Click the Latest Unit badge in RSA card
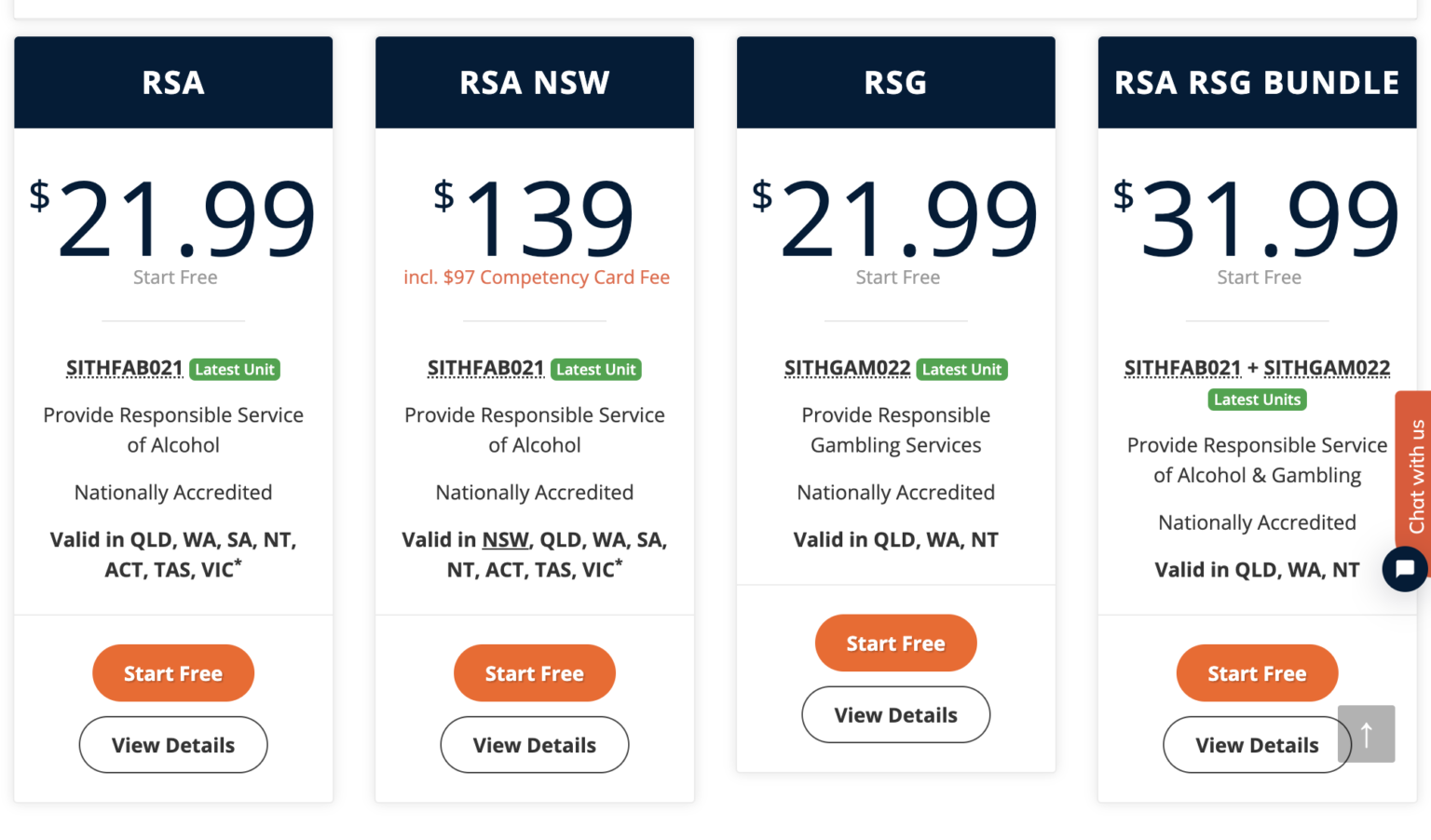The image size is (1431, 840). [x=235, y=370]
